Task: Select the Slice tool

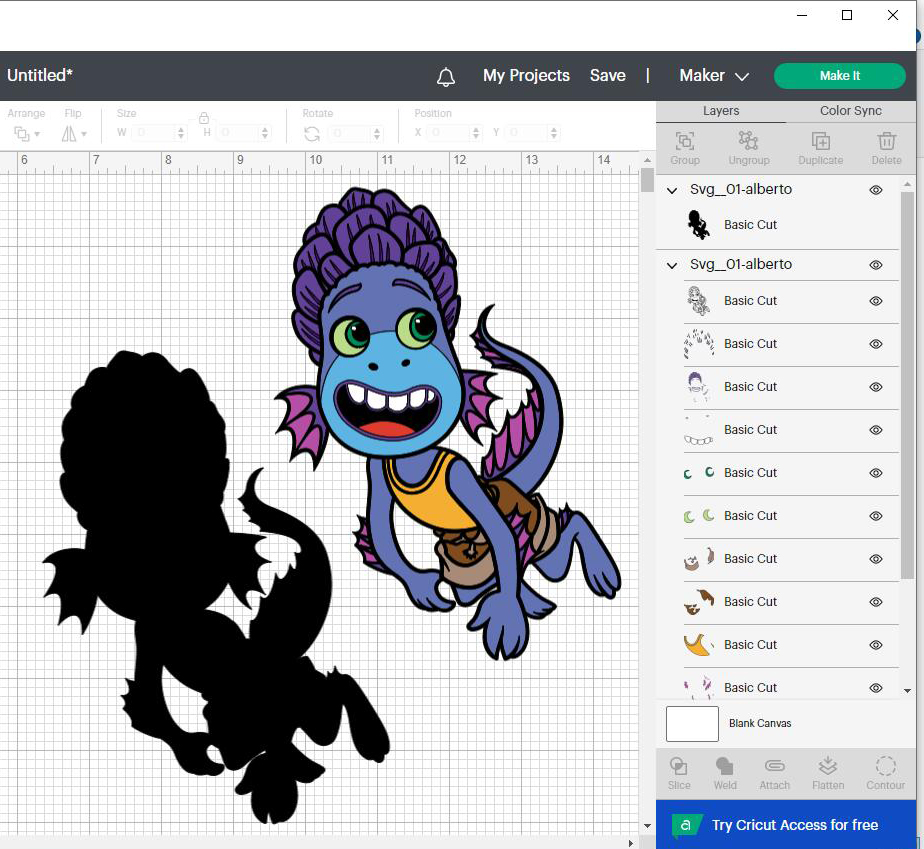Action: click(x=678, y=766)
